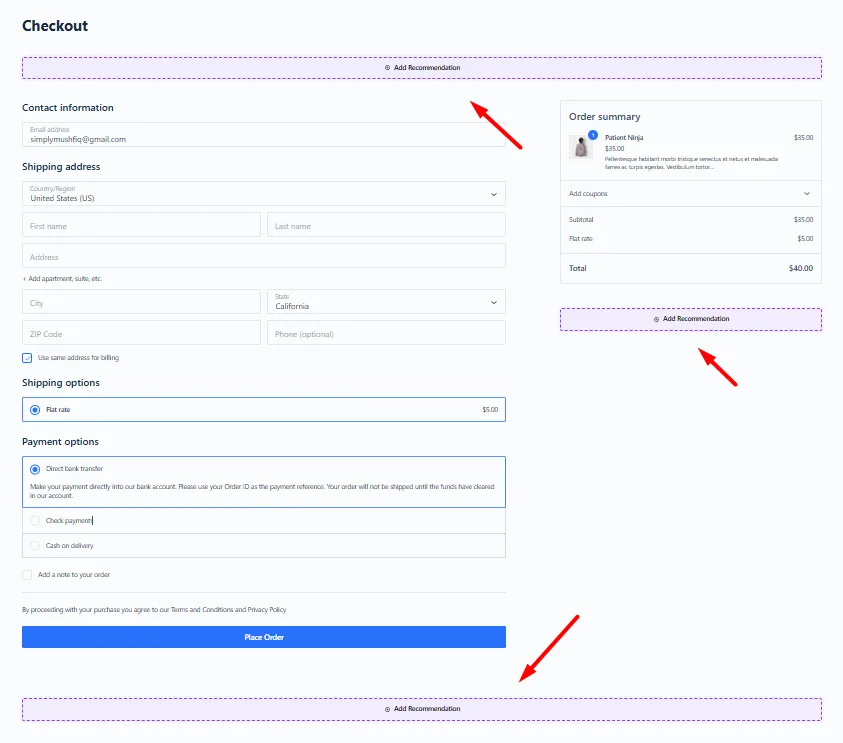Screen dimensions: 843x743
Task: Toggle Use same address for billing checkbox
Action: [x=27, y=358]
